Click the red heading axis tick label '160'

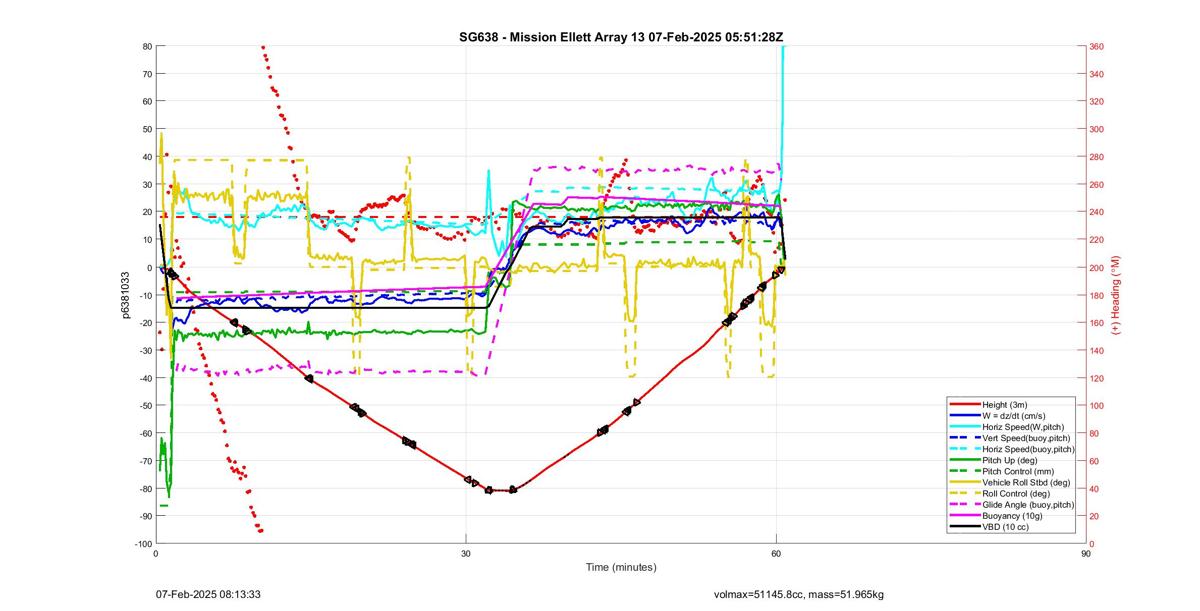pos(1097,322)
